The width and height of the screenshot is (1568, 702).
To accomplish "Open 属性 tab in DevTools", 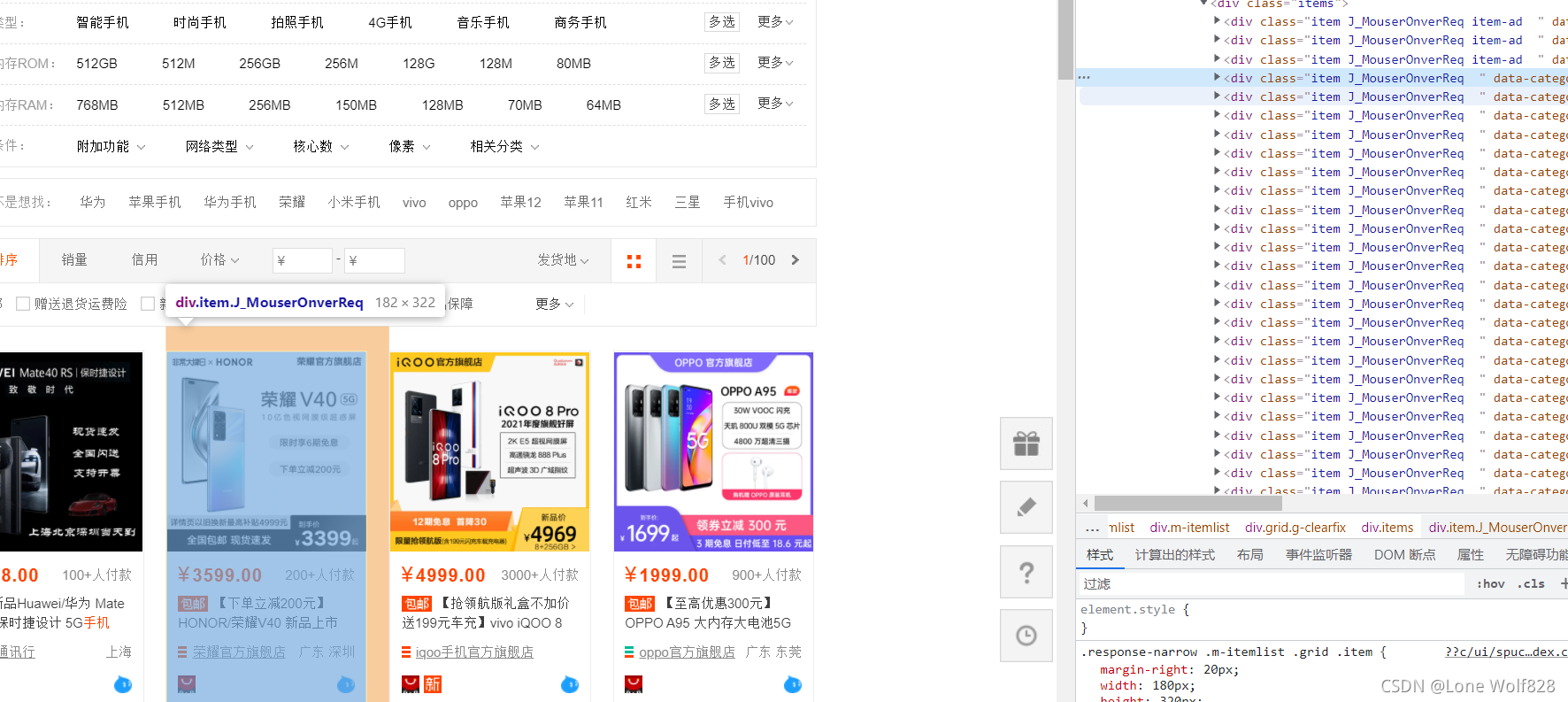I will pos(1471,555).
